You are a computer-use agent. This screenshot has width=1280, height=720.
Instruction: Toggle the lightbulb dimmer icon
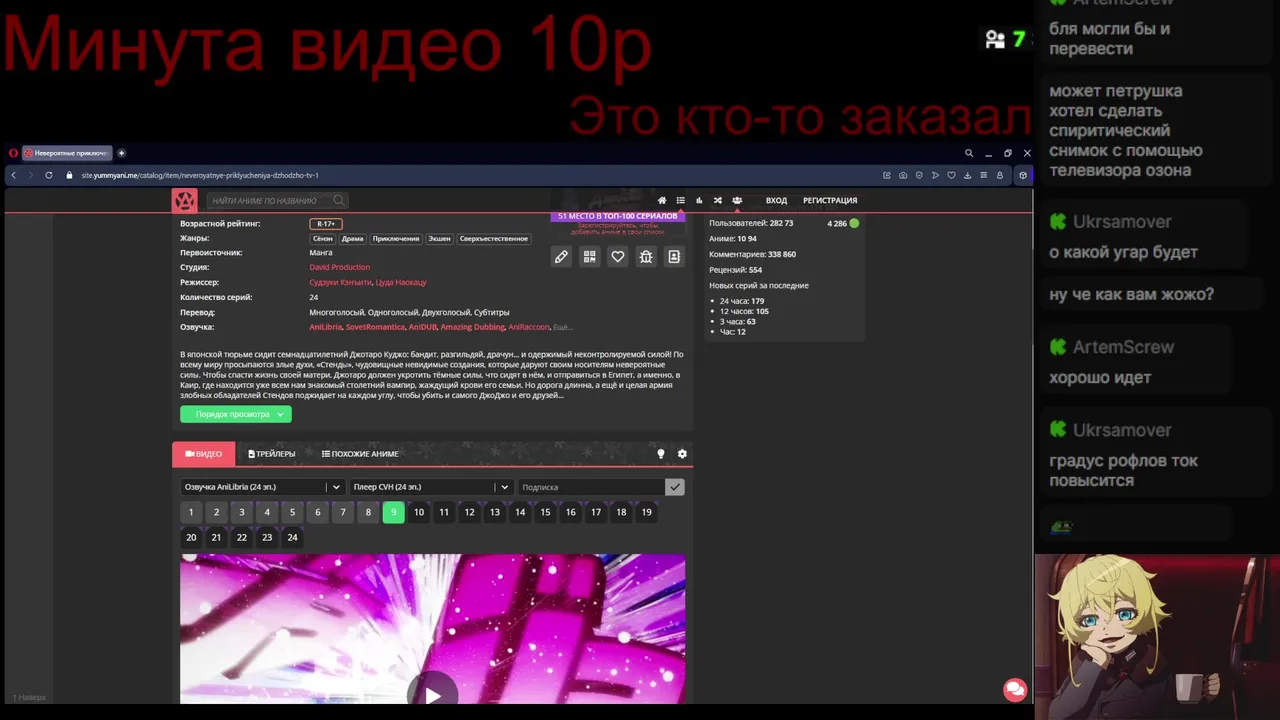click(661, 454)
